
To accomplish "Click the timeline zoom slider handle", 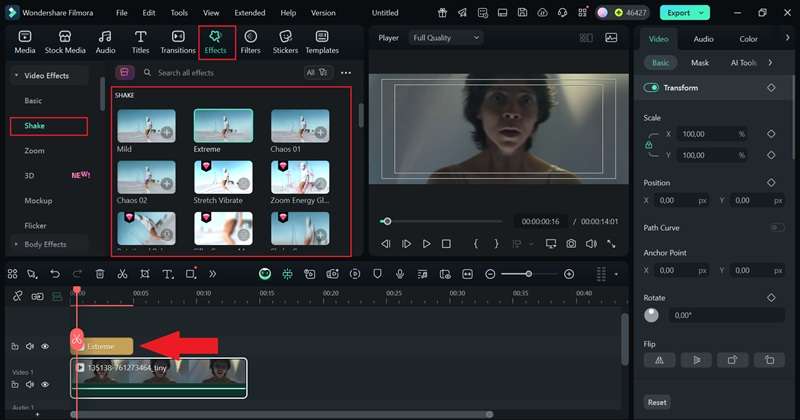I will 529,274.
